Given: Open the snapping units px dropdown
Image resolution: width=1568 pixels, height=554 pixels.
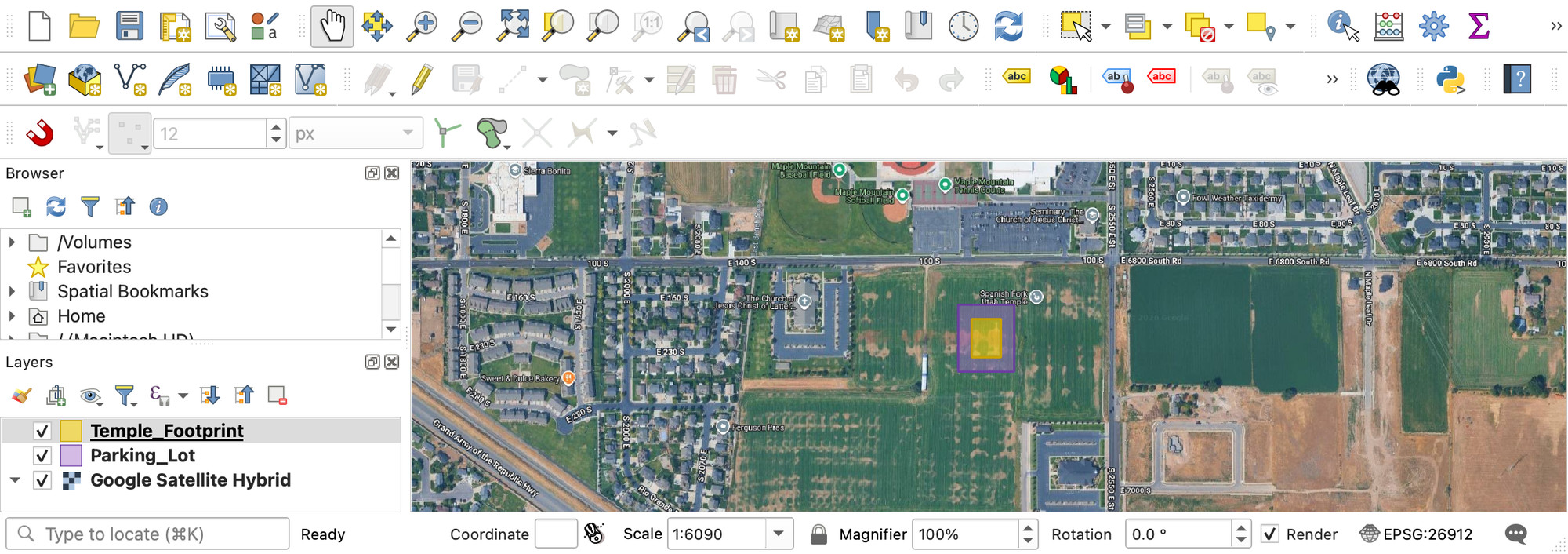Looking at the screenshot, I should click(x=356, y=133).
